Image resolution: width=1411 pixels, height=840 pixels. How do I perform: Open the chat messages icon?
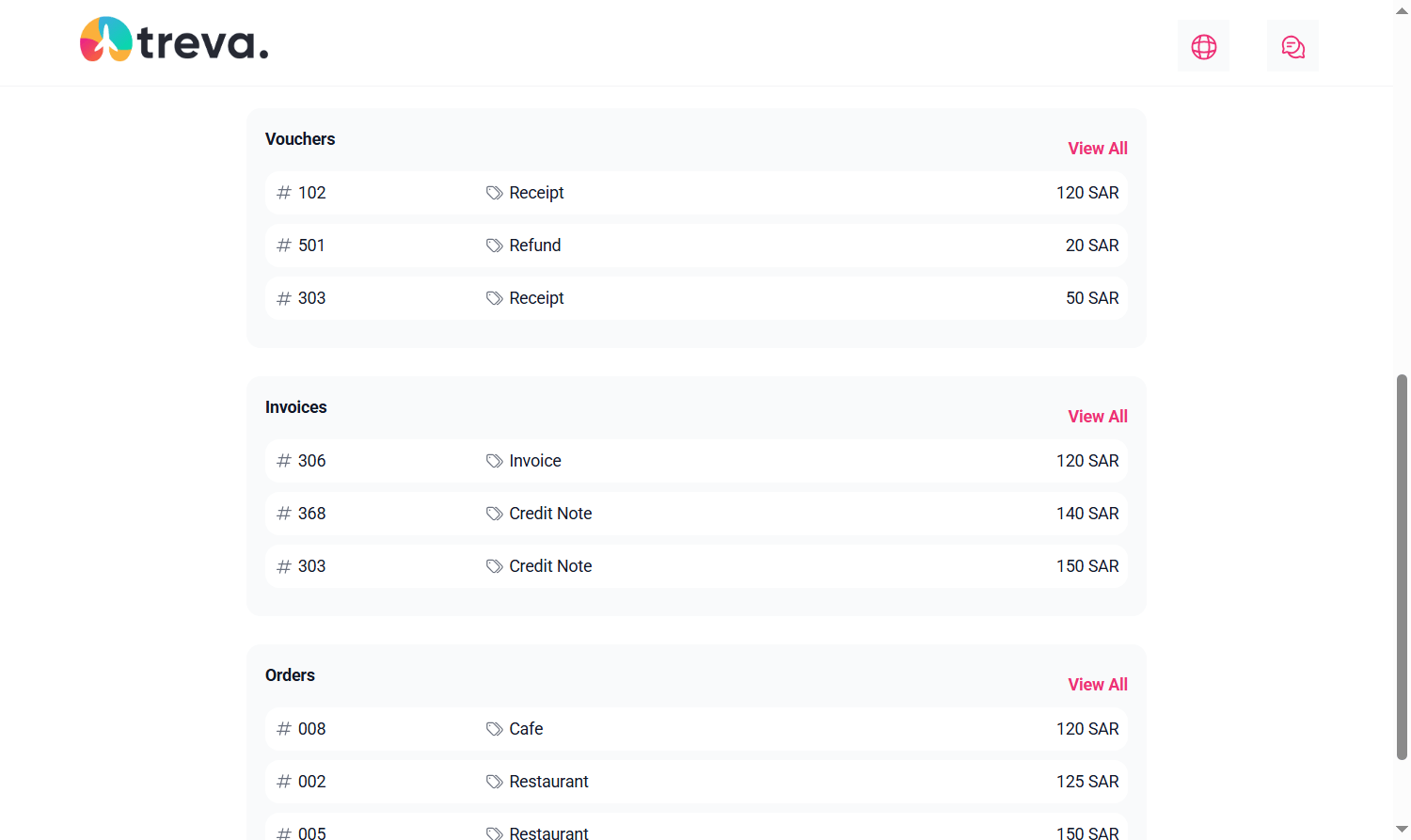(1292, 46)
